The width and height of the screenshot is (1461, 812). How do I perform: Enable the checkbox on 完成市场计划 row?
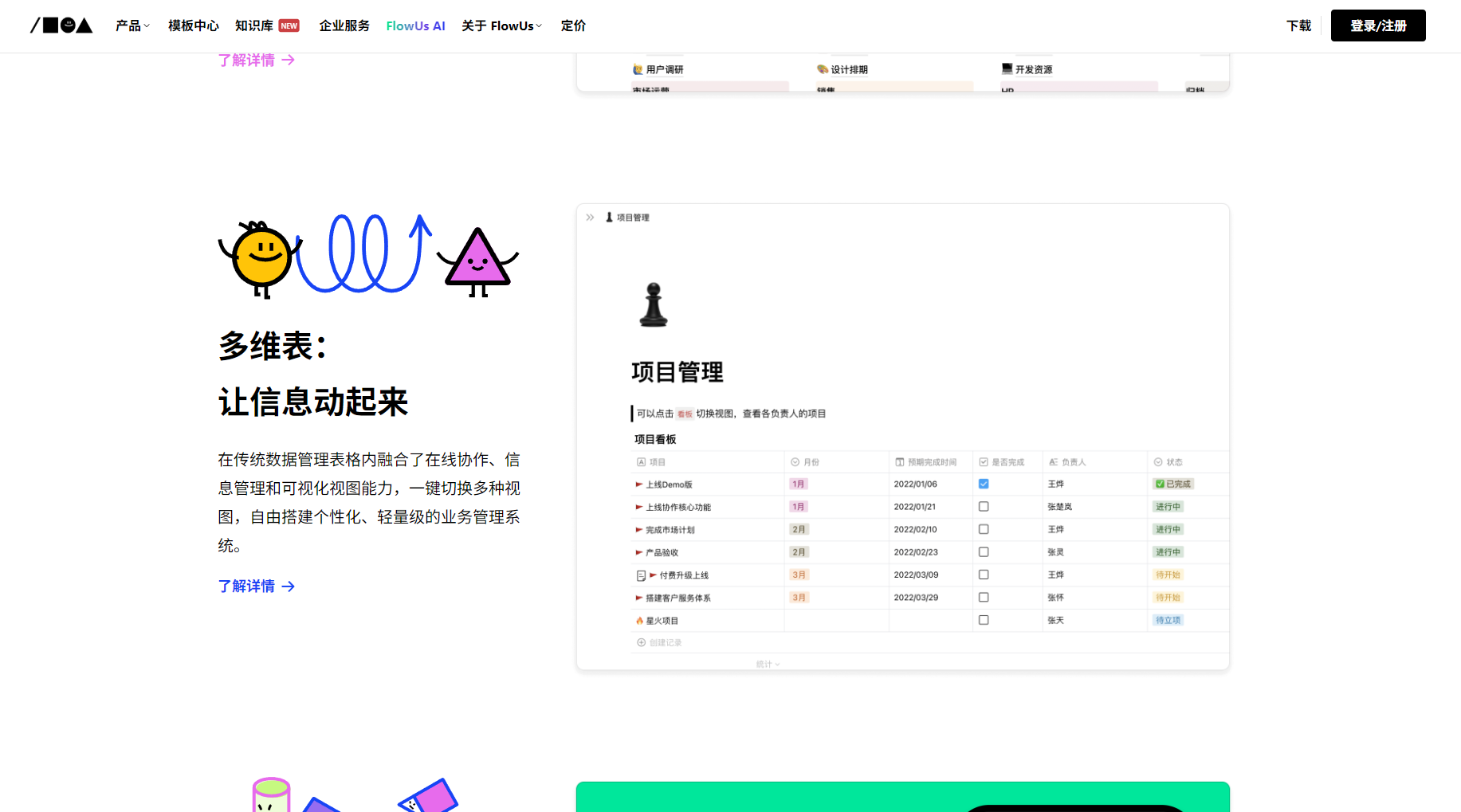(x=983, y=528)
